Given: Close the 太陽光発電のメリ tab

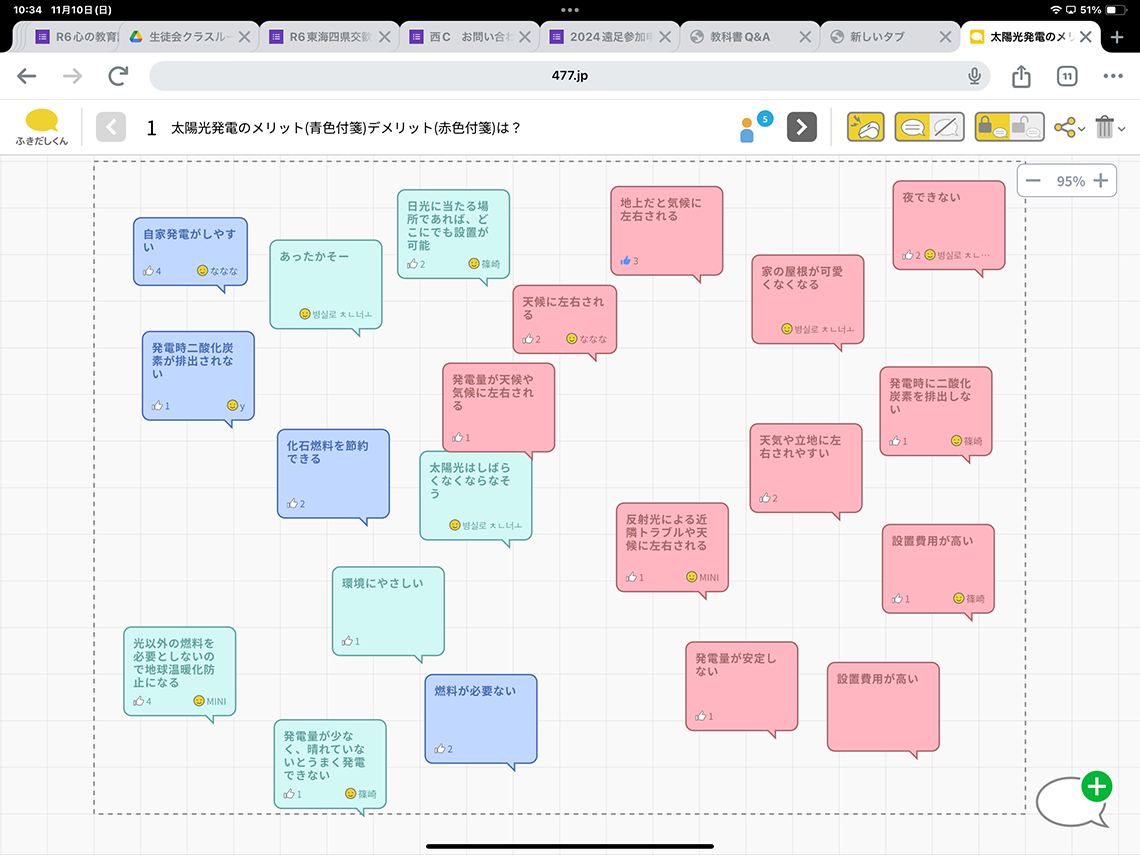Looking at the screenshot, I should (x=1085, y=37).
